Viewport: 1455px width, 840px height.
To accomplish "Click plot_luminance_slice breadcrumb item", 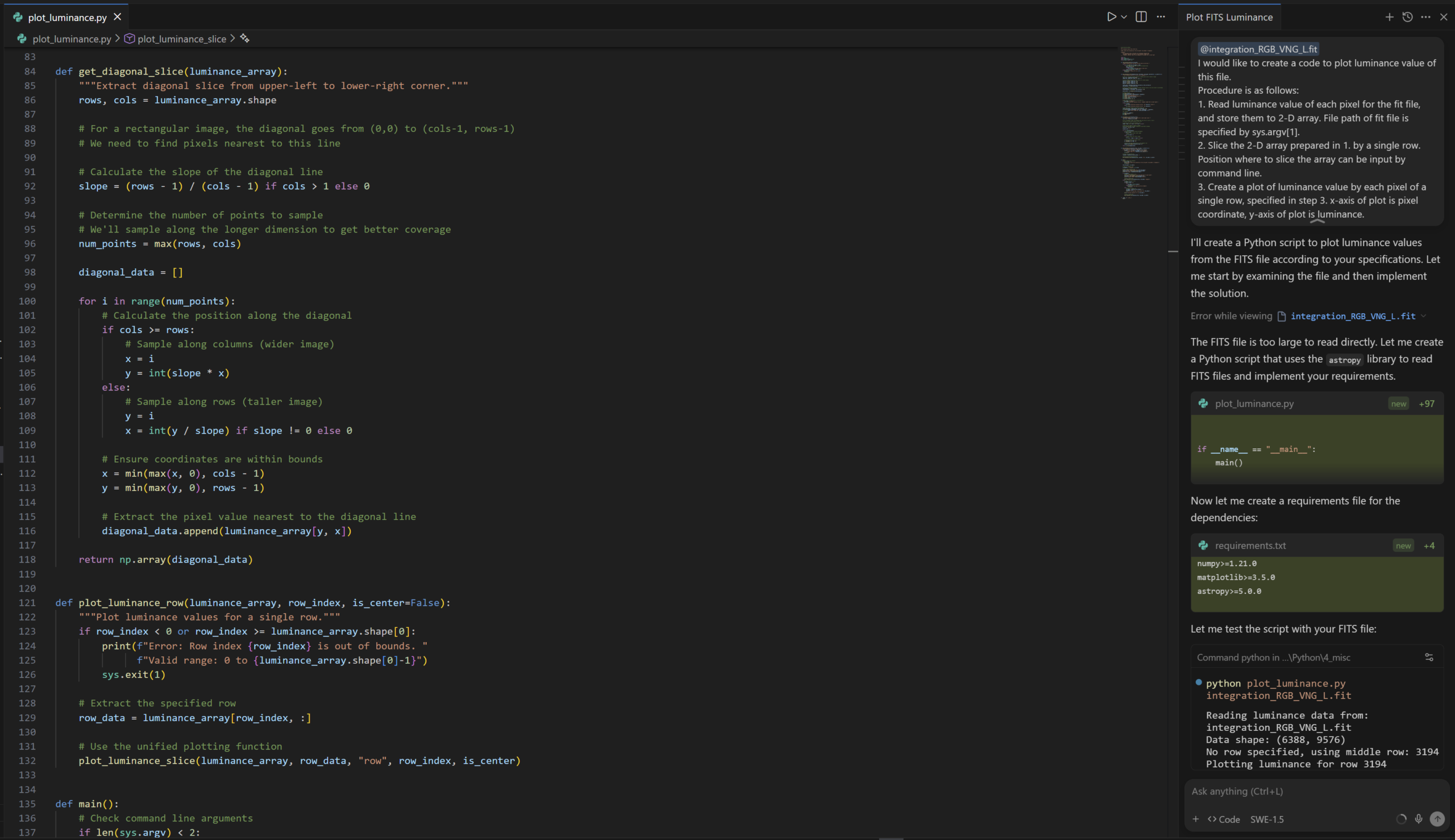I will [181, 39].
